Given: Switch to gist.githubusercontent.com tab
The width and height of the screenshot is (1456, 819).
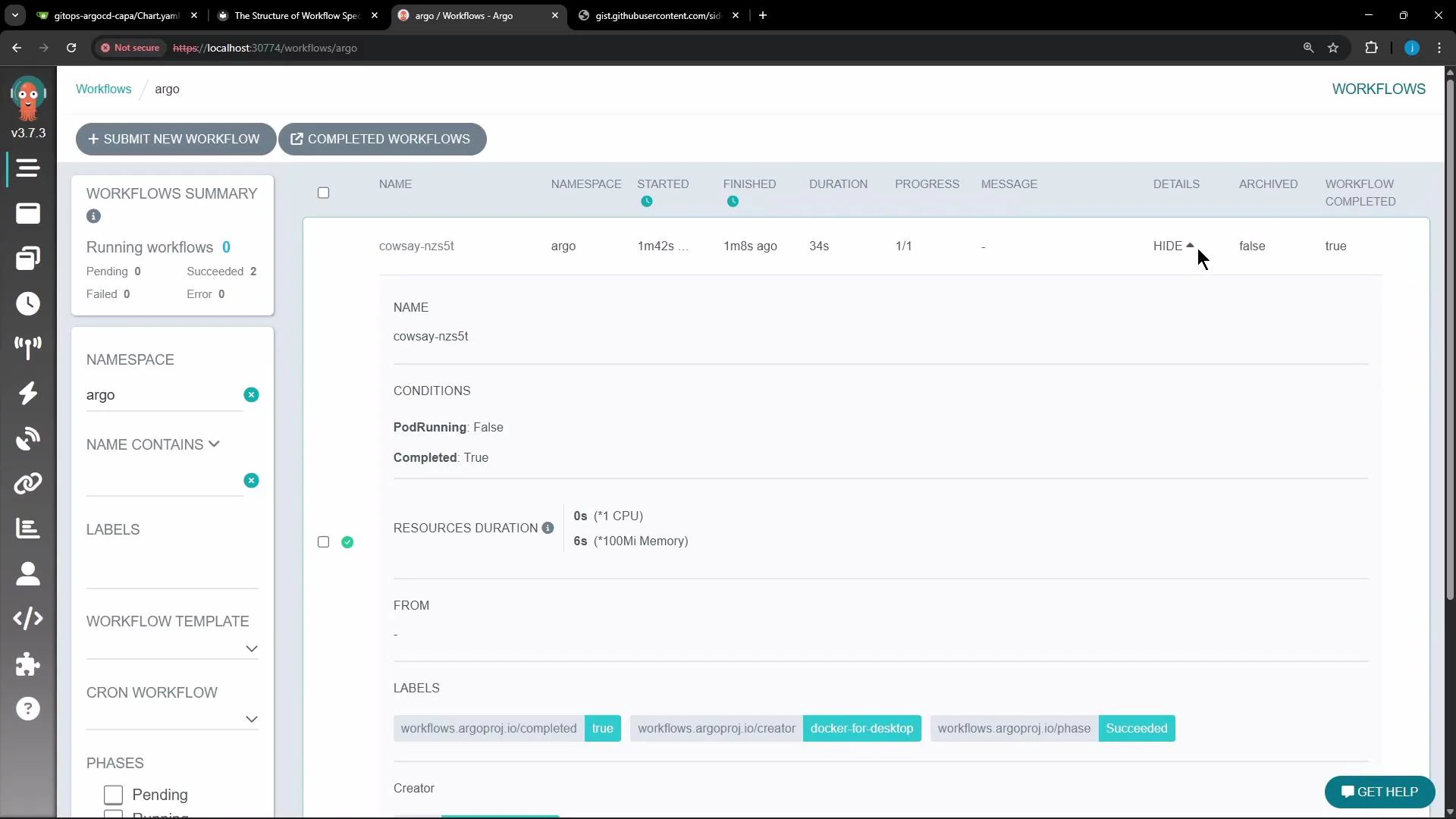Looking at the screenshot, I should point(657,15).
